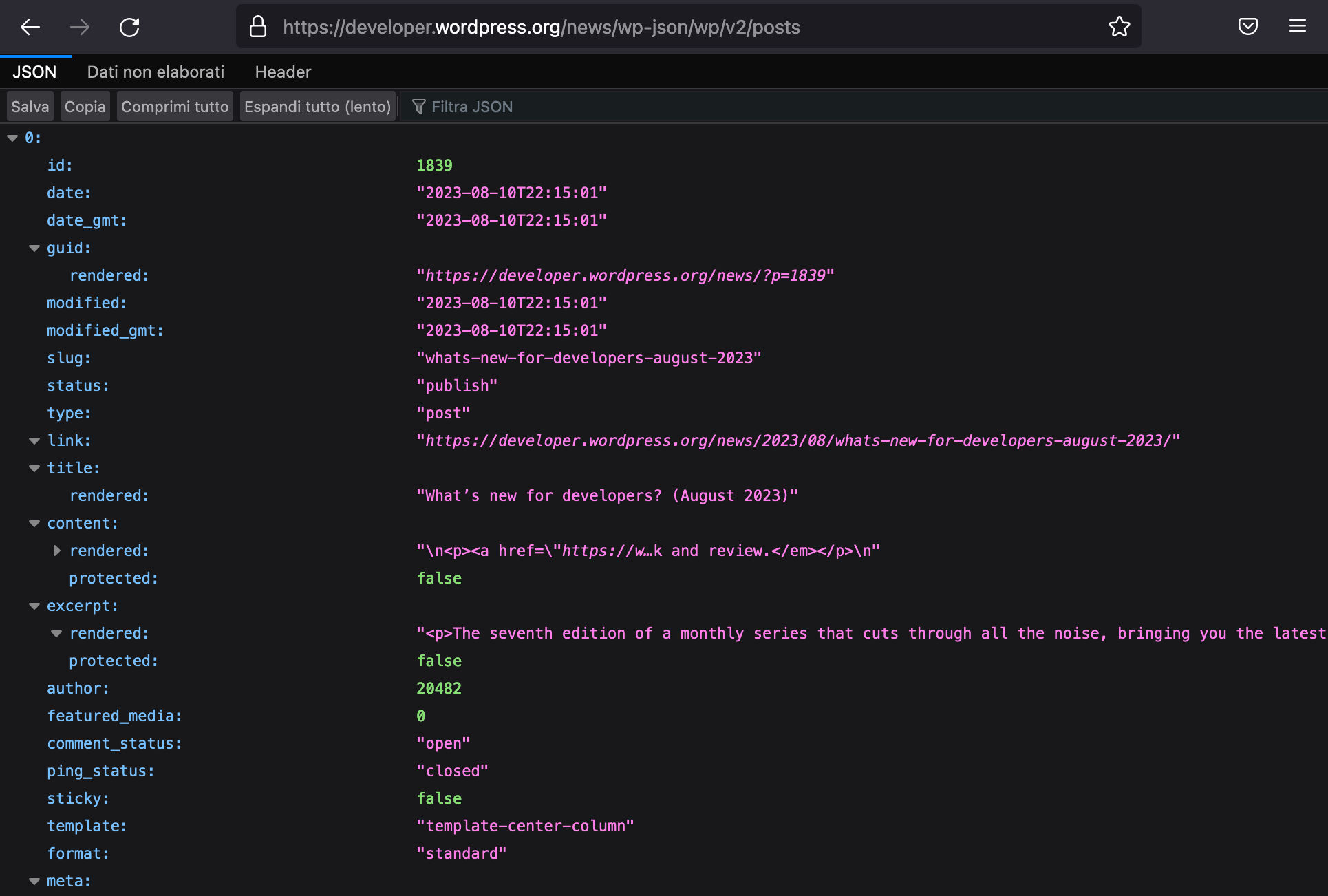Image resolution: width=1328 pixels, height=896 pixels.
Task: Click the filter funnel icon
Action: (418, 107)
